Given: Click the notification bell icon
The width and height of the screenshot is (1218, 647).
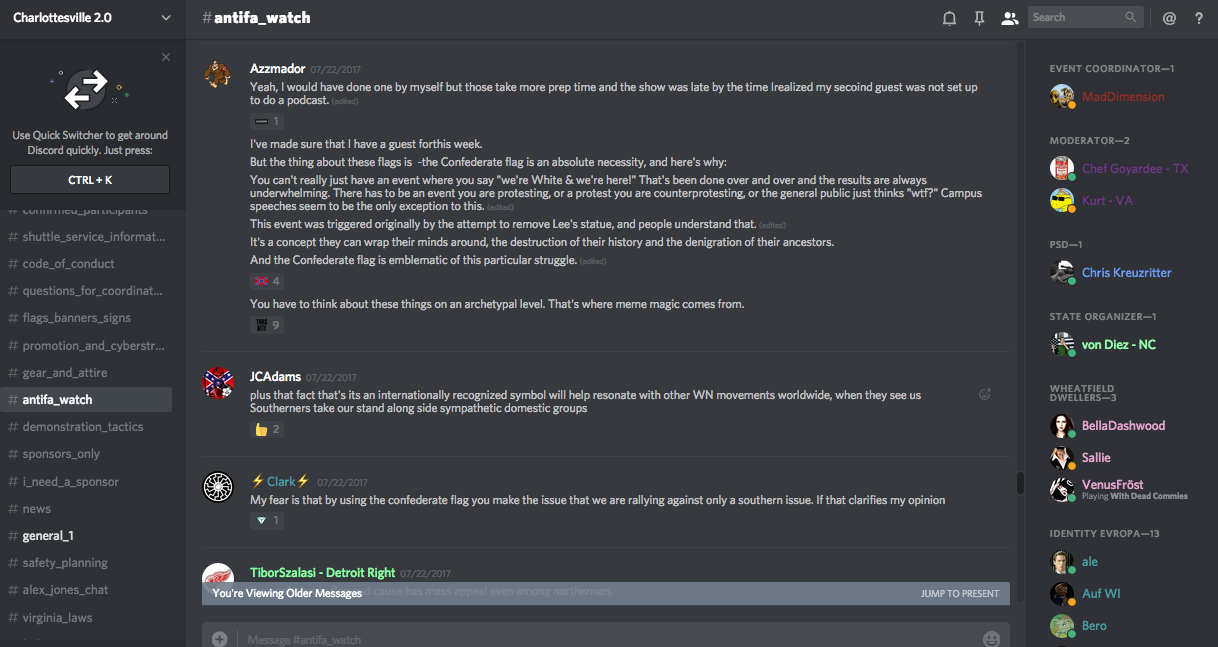Looking at the screenshot, I should coord(950,18).
